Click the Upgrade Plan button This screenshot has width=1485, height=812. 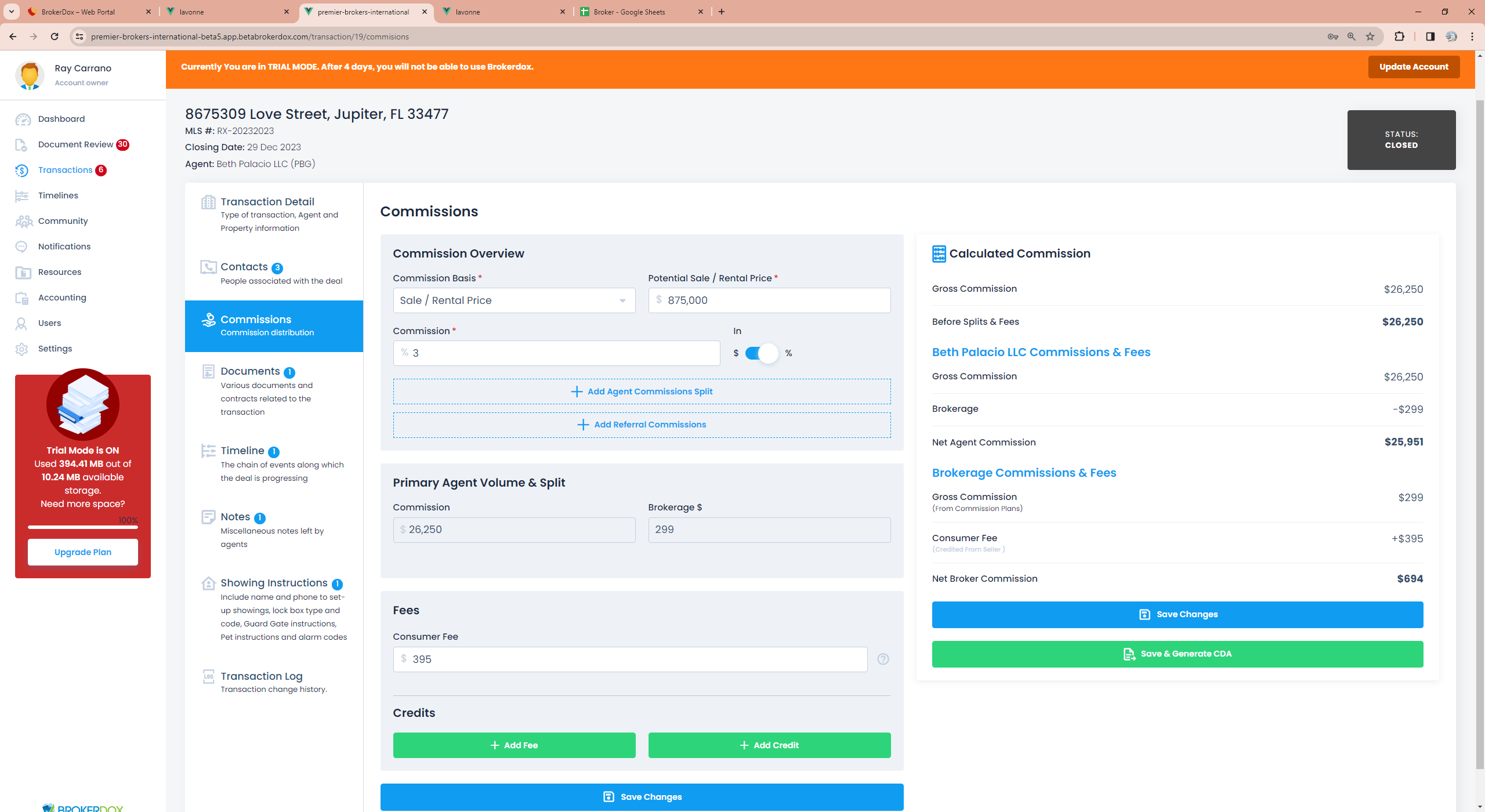(x=83, y=552)
